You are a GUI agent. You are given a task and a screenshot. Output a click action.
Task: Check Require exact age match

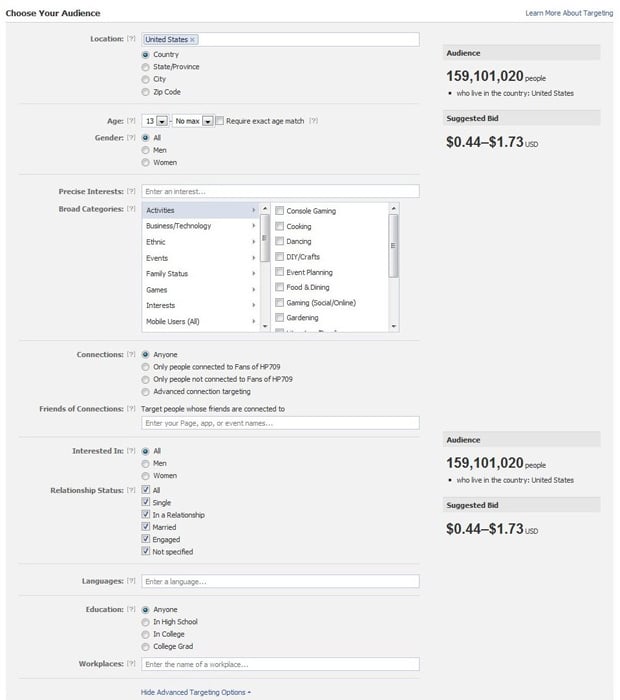(x=220, y=121)
